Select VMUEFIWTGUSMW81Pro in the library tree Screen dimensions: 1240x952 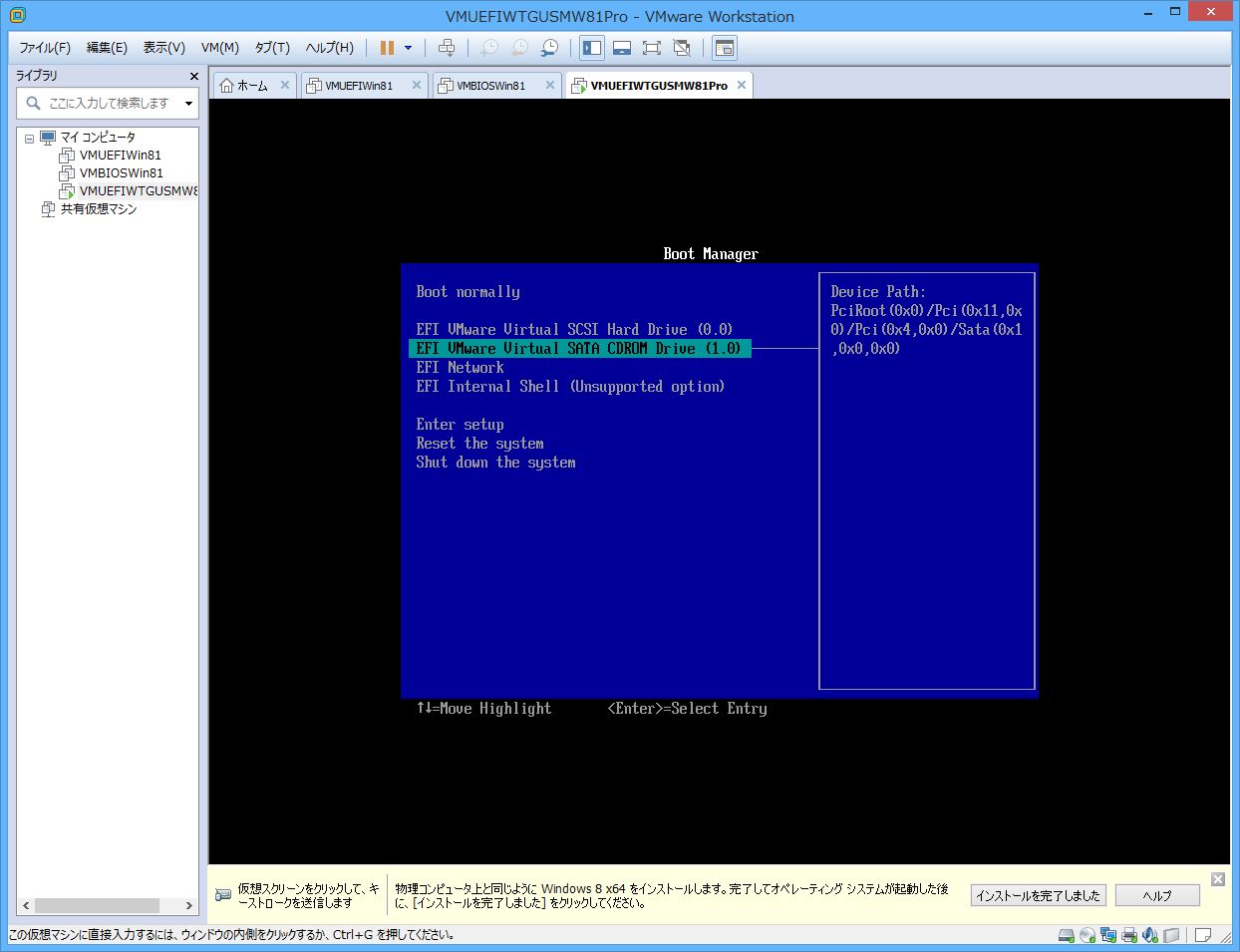138,191
